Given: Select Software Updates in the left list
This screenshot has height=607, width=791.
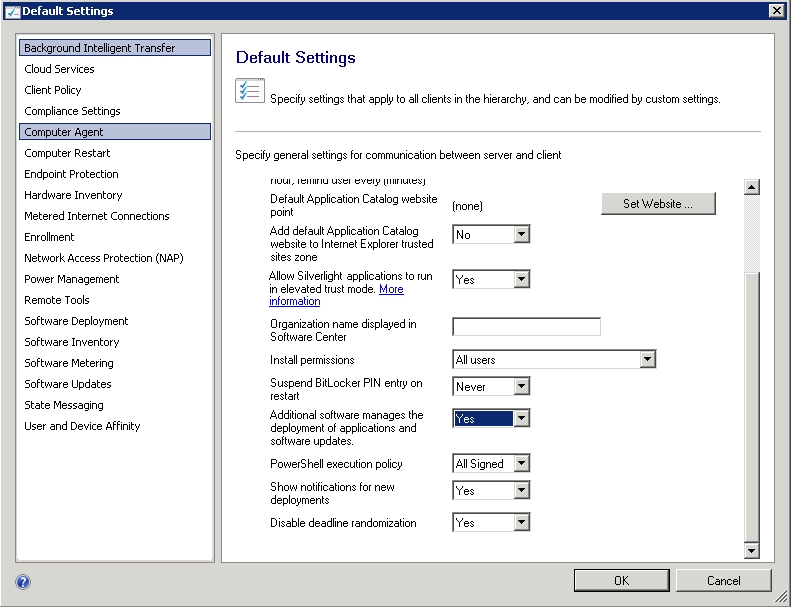Looking at the screenshot, I should pos(68,384).
